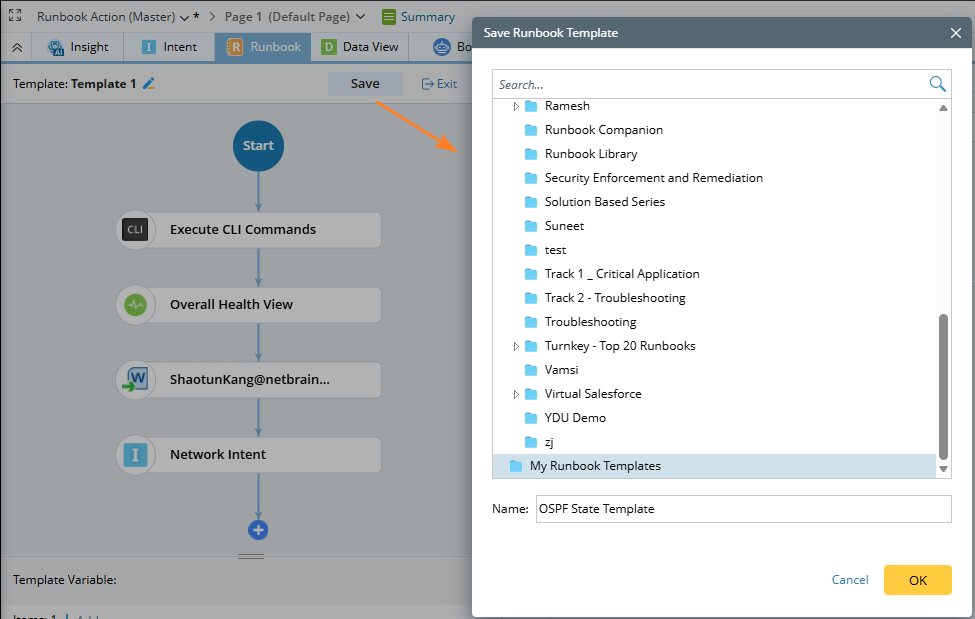
Task: Switch to the Data View tab
Action: point(359,47)
